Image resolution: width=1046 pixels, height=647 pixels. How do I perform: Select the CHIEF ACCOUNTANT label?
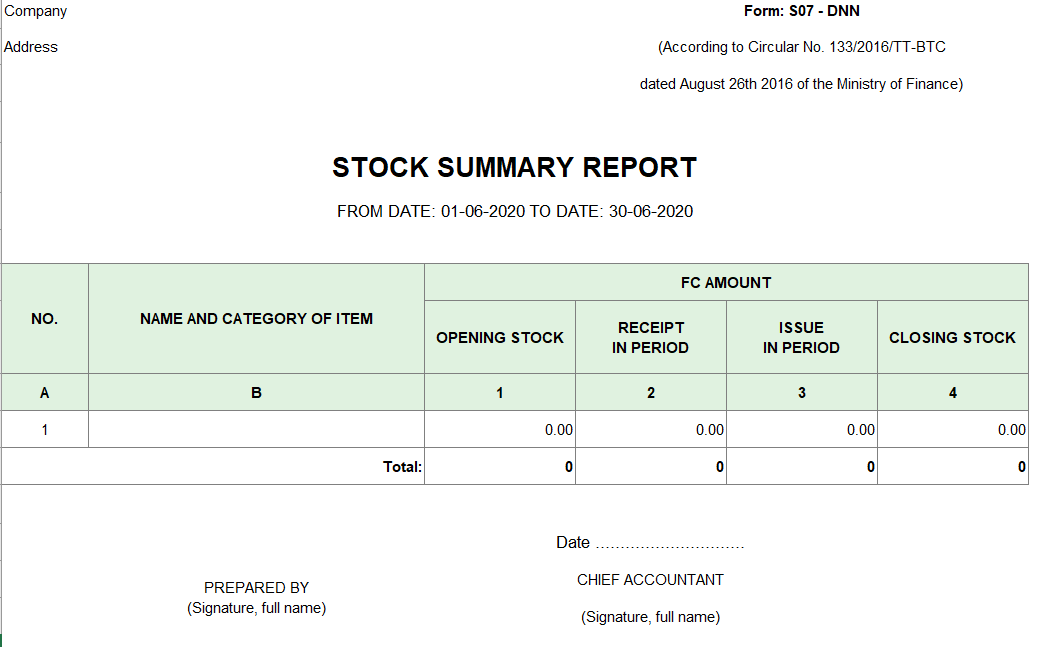click(650, 580)
